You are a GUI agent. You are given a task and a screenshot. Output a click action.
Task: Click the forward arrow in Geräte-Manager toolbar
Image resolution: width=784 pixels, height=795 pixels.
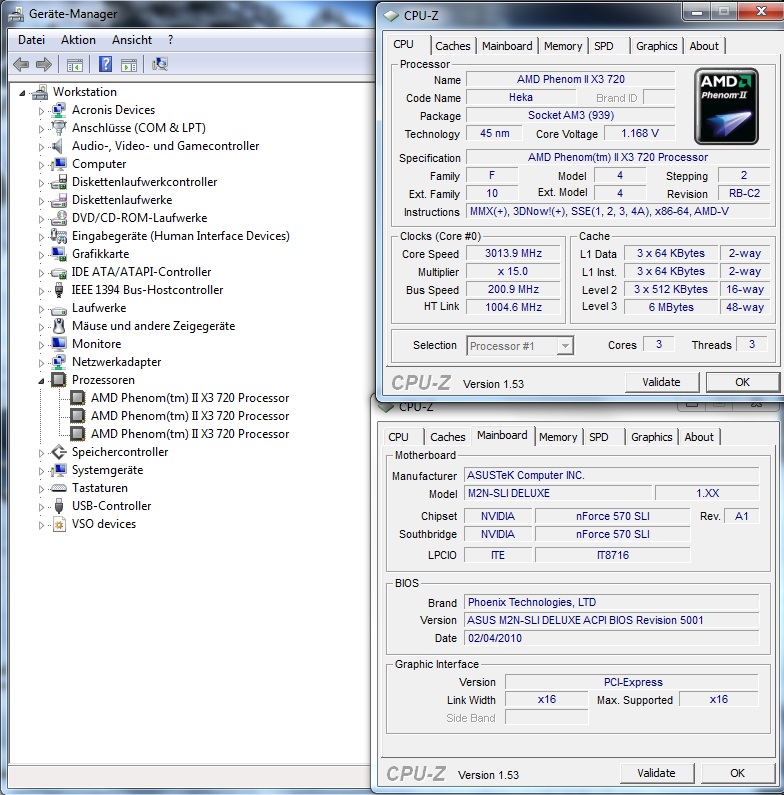(44, 64)
